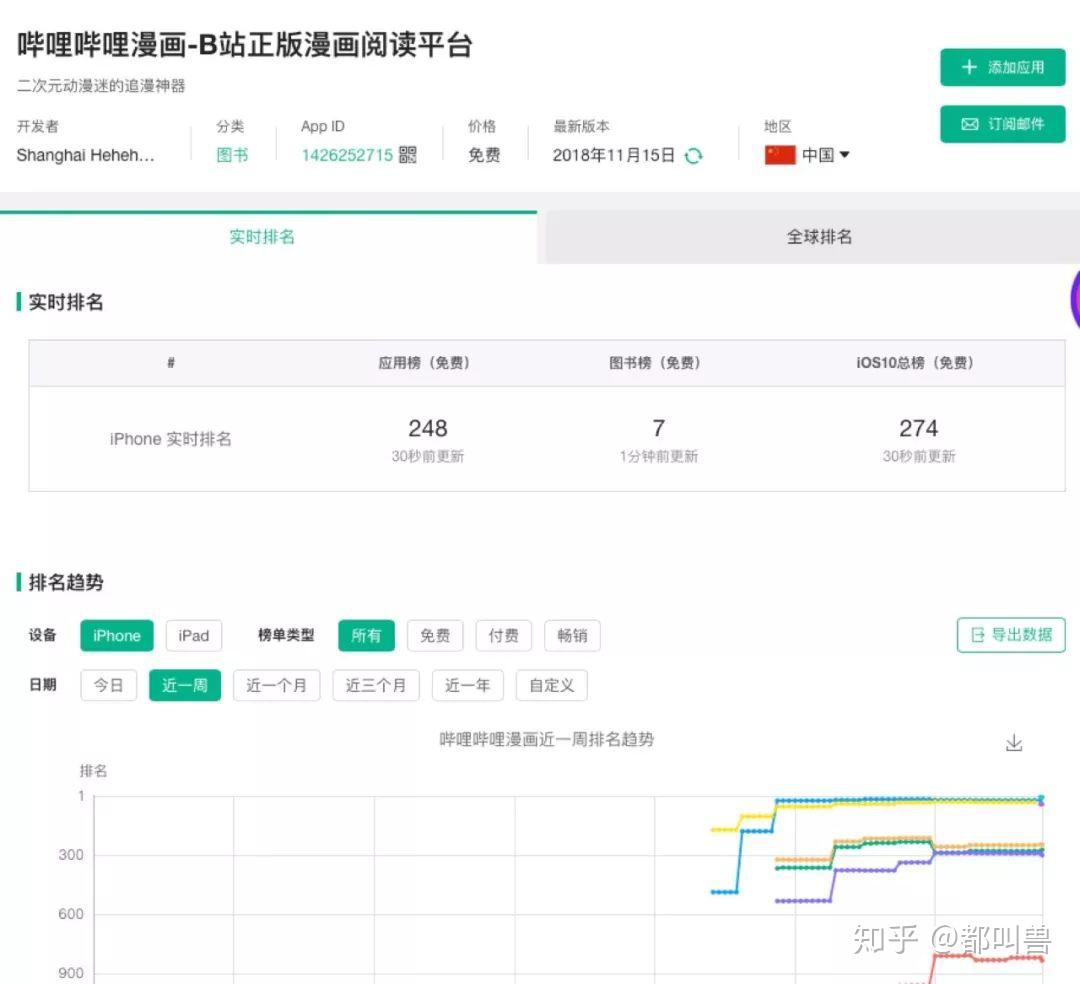The image size is (1080, 984).
Task: Click the chart title 哔哩哔哩漫画近一周排名趋势
Action: [547, 740]
